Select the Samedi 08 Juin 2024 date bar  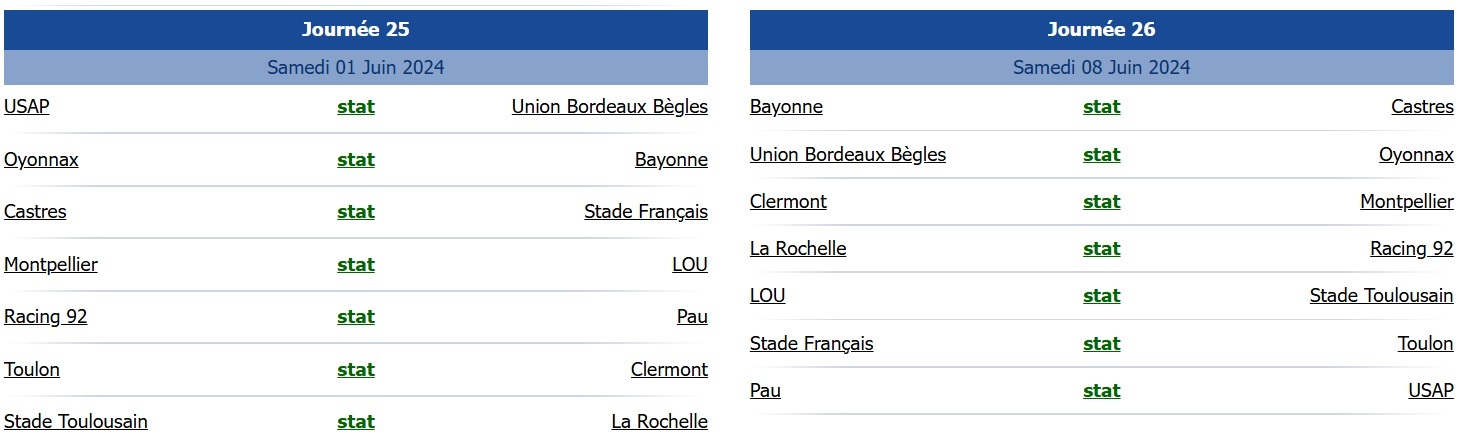pos(1101,68)
